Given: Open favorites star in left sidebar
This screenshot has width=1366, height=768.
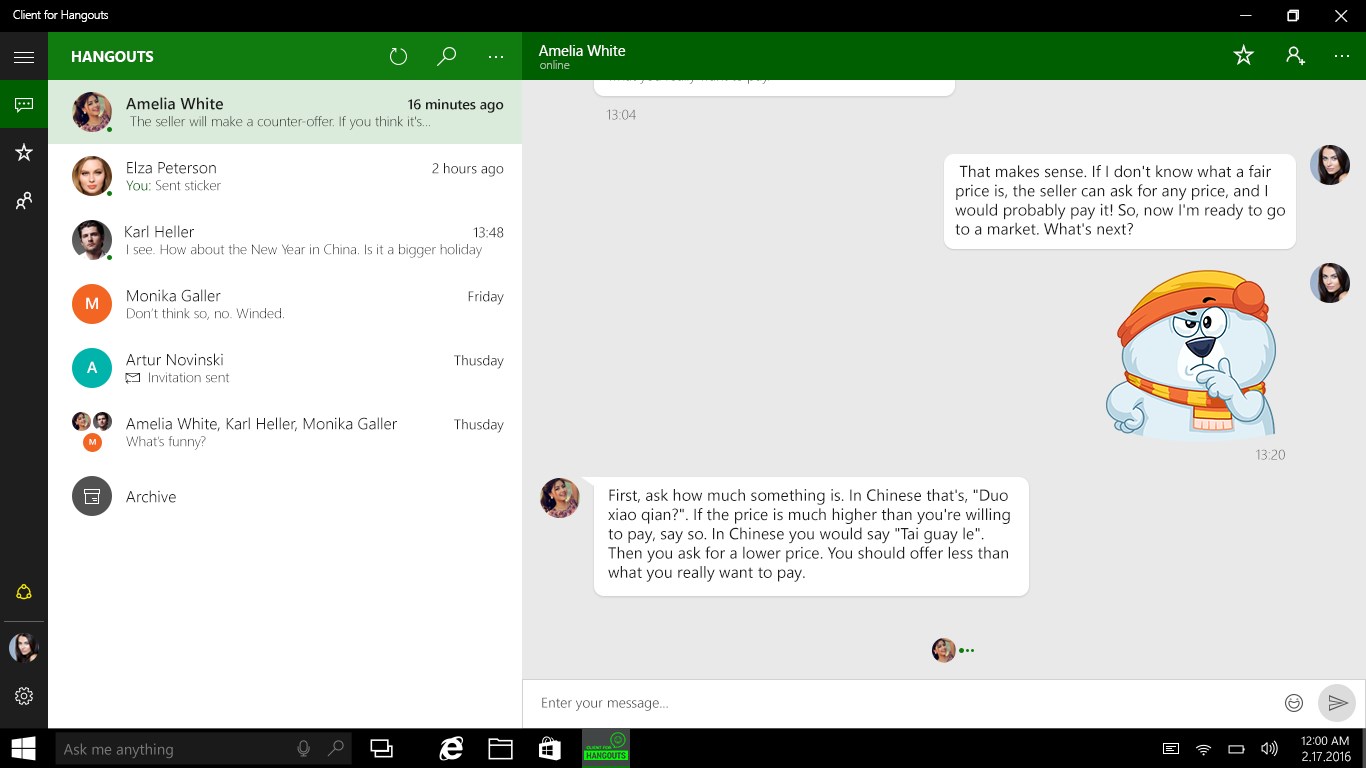Looking at the screenshot, I should 24,153.
